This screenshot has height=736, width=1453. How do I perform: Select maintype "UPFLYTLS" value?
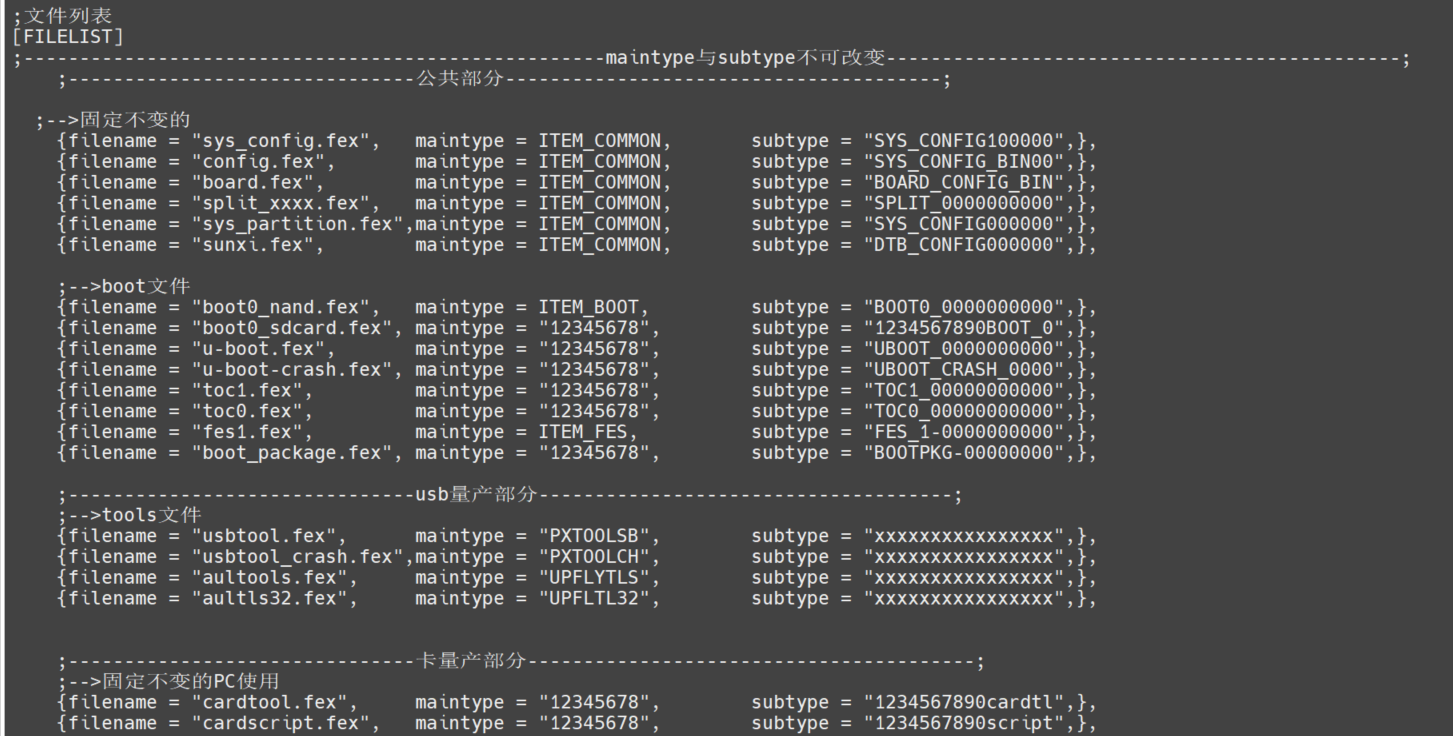(x=594, y=578)
